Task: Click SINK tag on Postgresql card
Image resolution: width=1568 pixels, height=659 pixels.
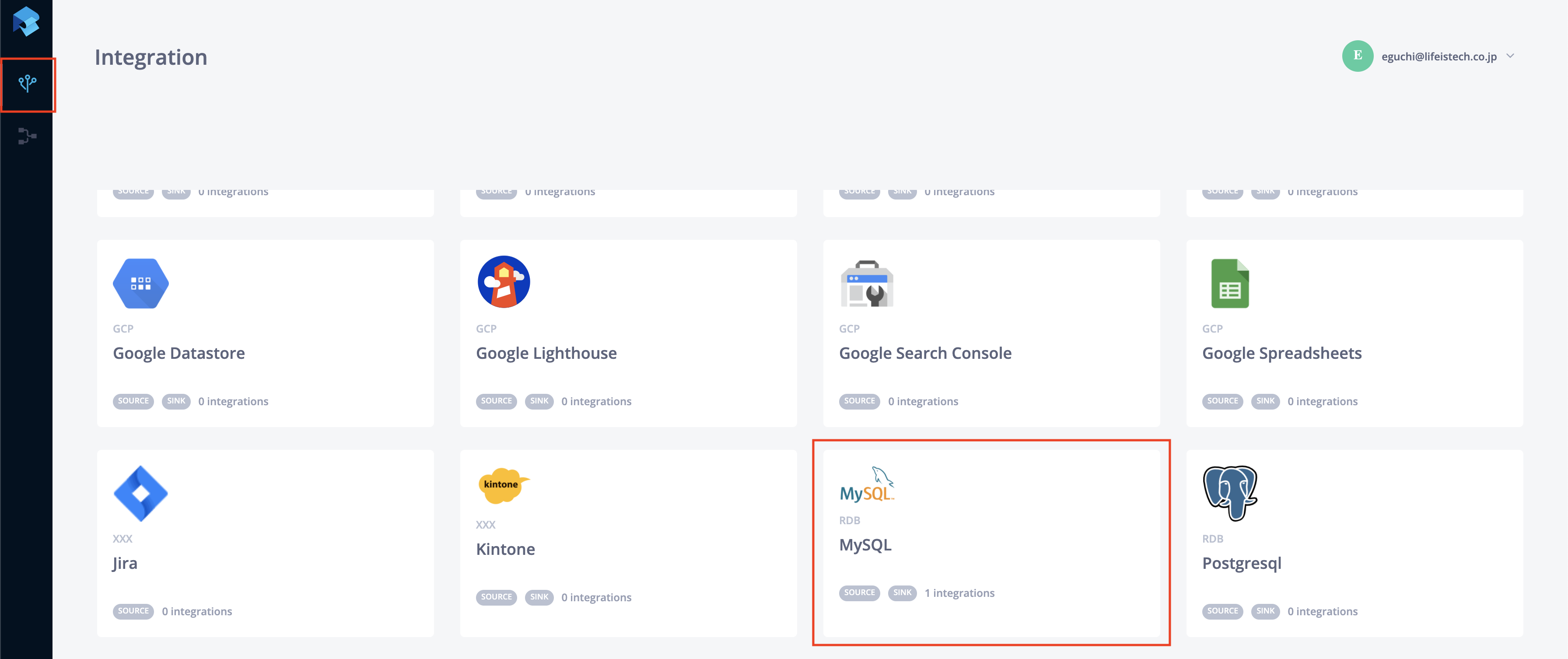Action: [x=1265, y=611]
